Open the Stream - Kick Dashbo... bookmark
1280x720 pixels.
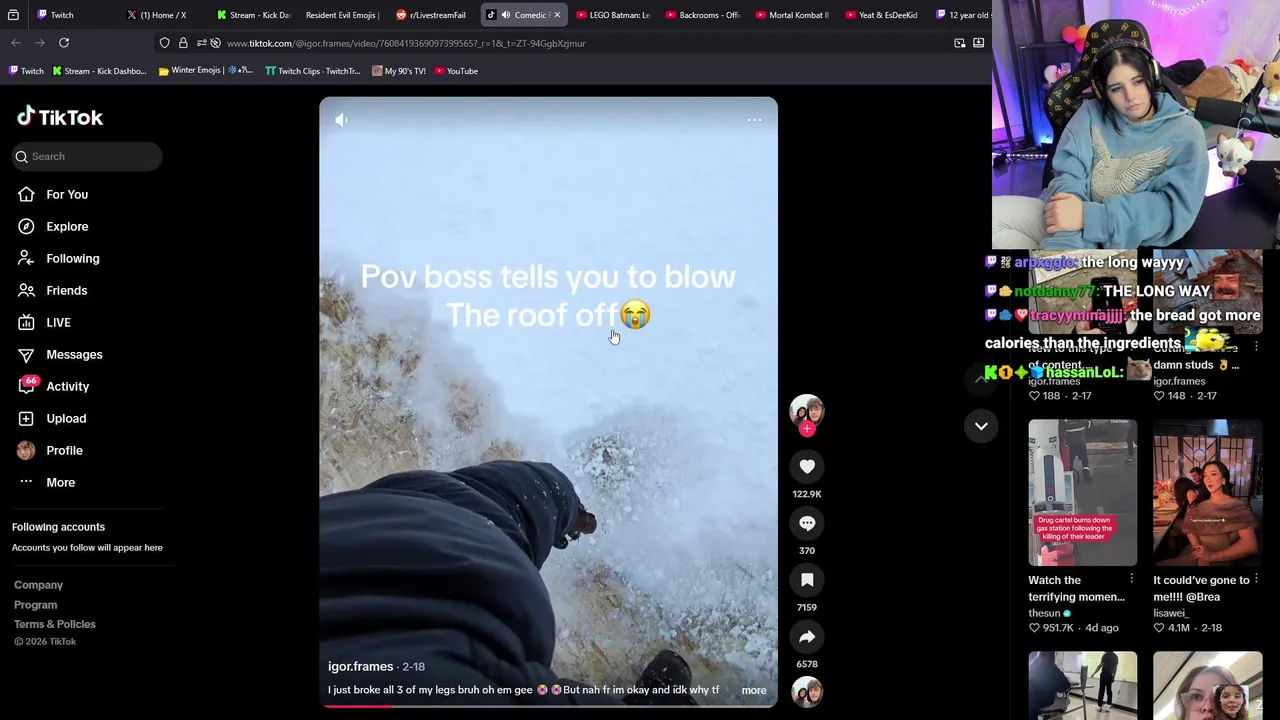(x=99, y=71)
